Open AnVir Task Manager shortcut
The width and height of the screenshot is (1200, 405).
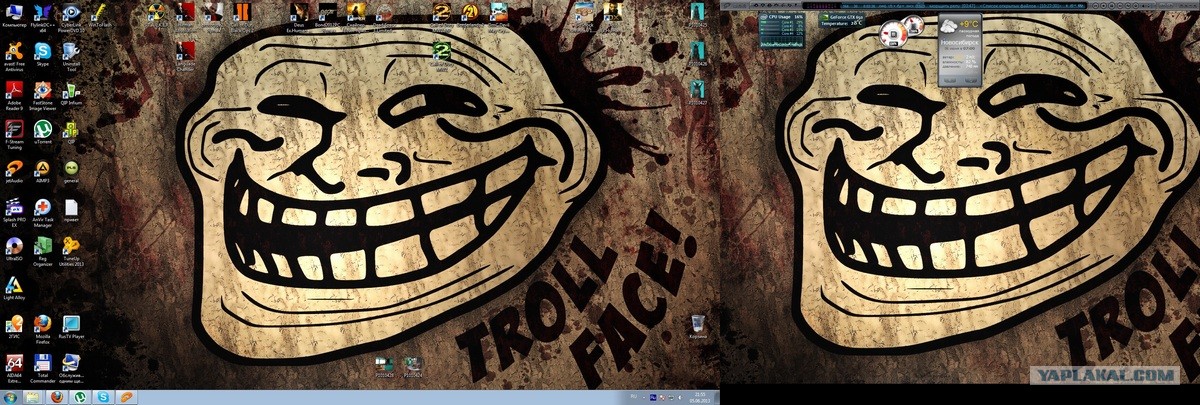pos(43,213)
